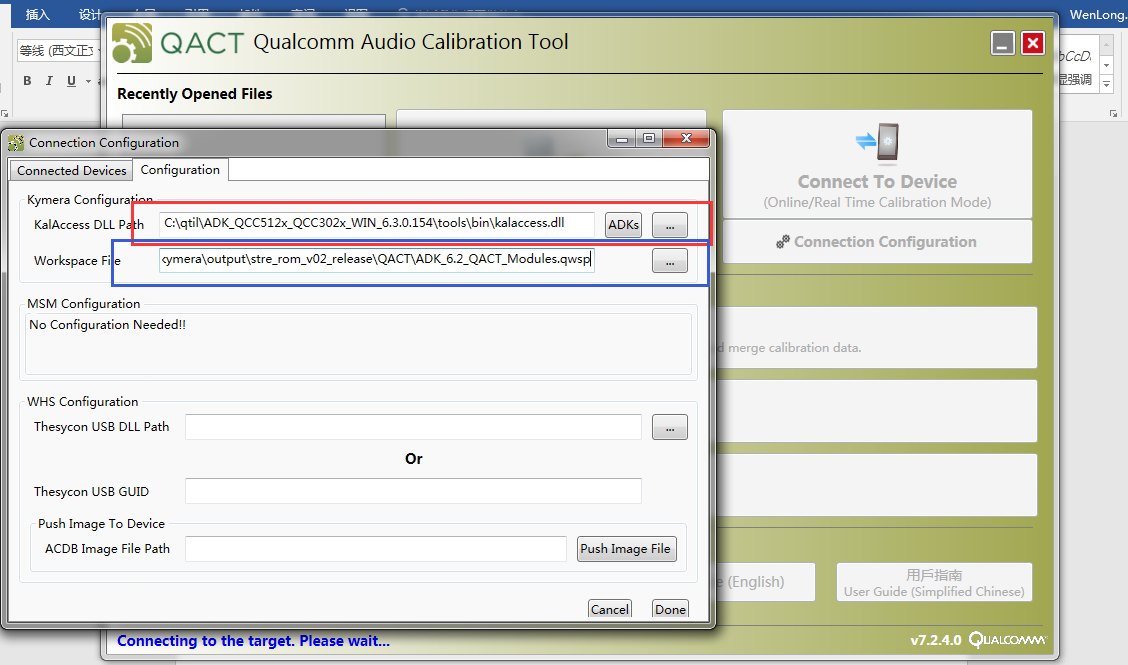Screen dimensions: 1128x665
Task: Toggle Italic in the Word ribbon
Action: coord(49,81)
